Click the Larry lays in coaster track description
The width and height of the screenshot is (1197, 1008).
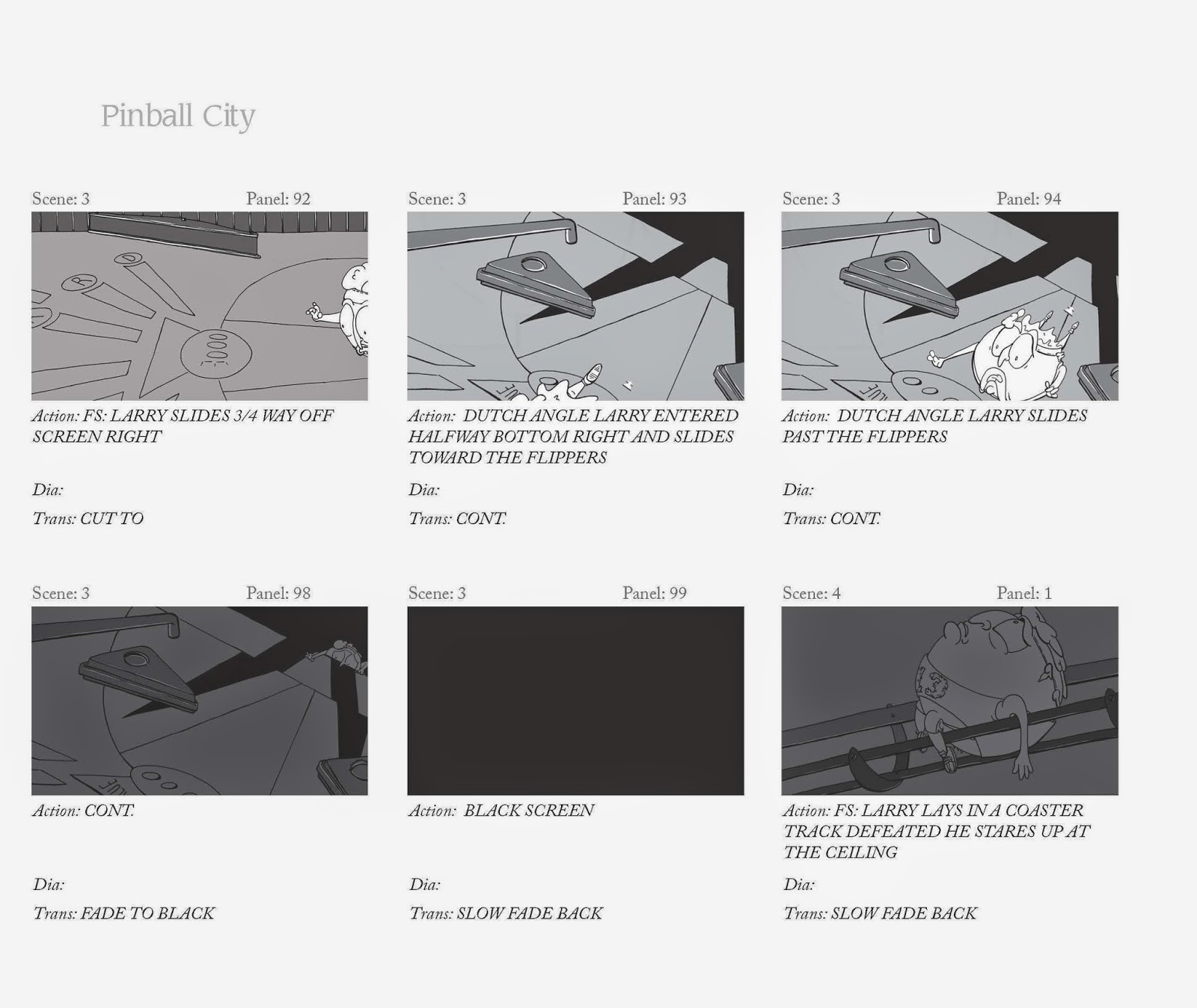[x=937, y=832]
